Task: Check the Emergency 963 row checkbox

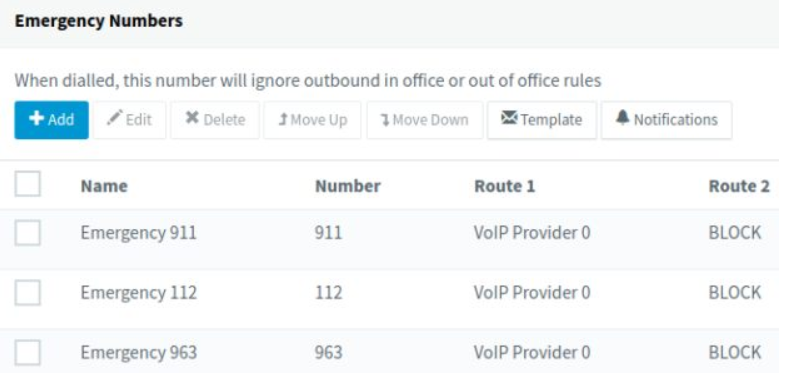Action: click(28, 353)
